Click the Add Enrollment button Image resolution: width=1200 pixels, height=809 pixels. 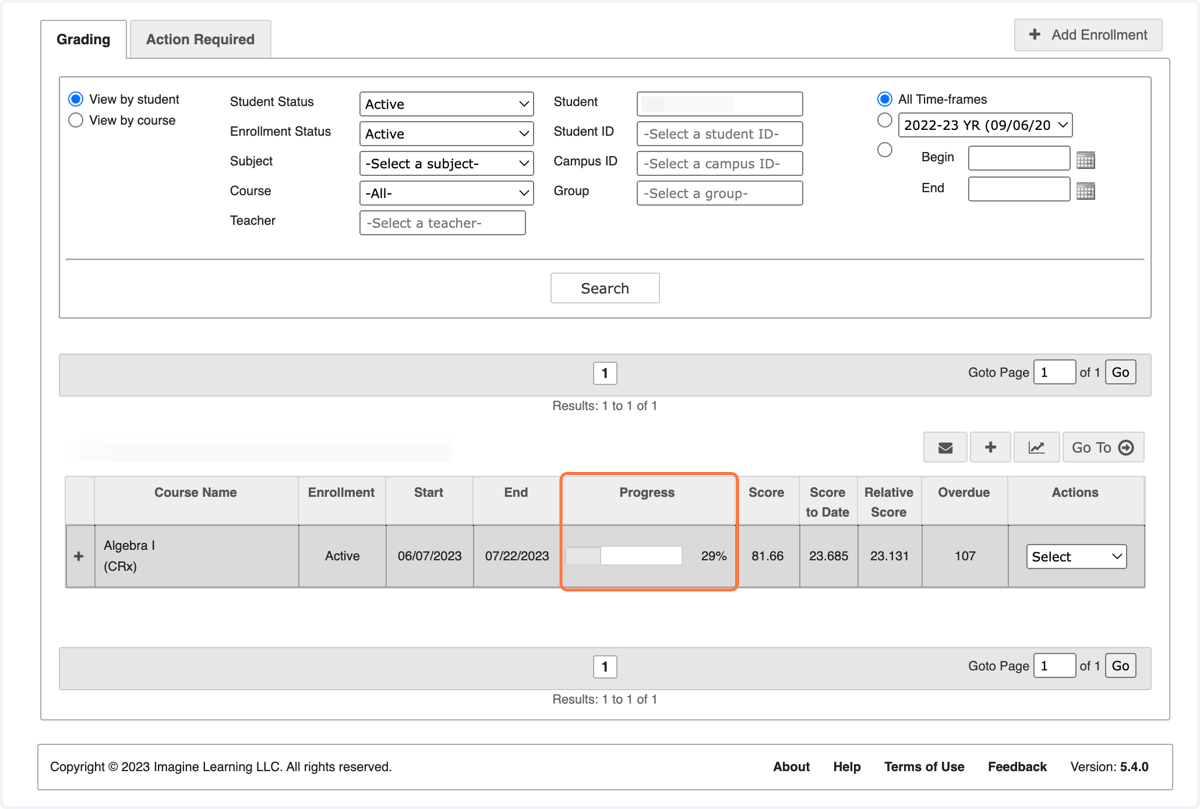click(1088, 34)
